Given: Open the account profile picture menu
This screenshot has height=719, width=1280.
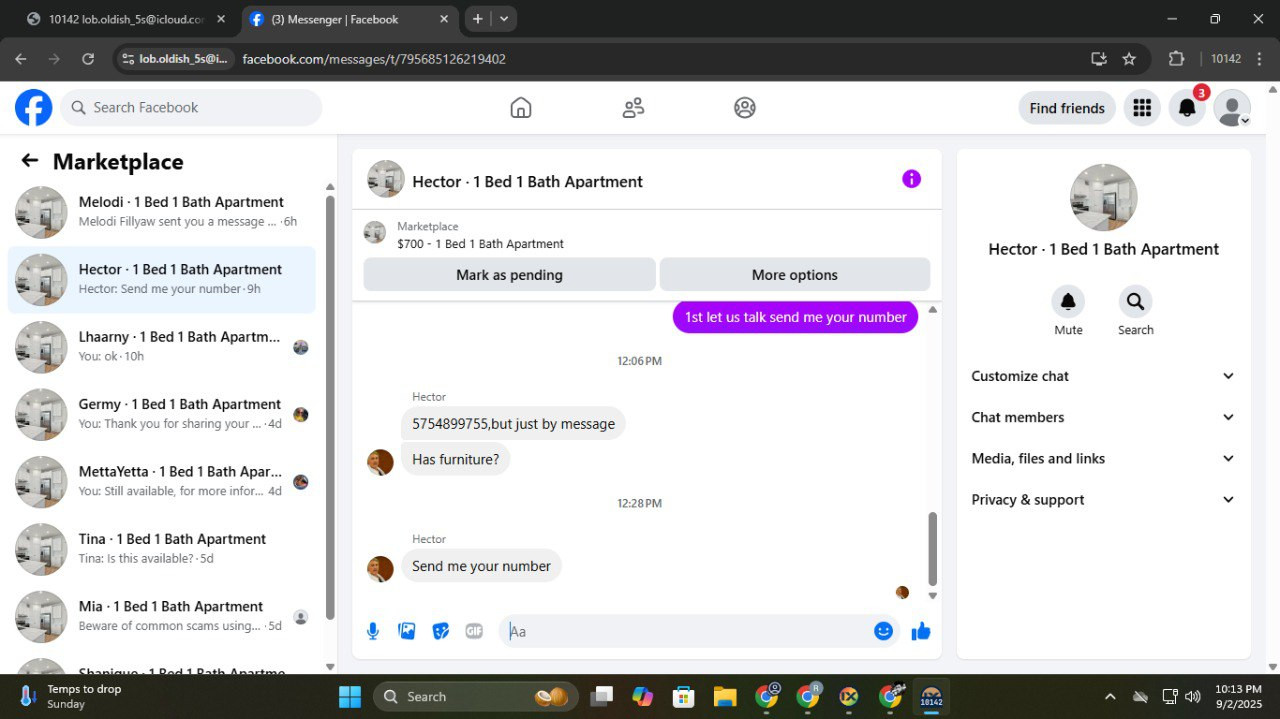Looking at the screenshot, I should click(1232, 108).
